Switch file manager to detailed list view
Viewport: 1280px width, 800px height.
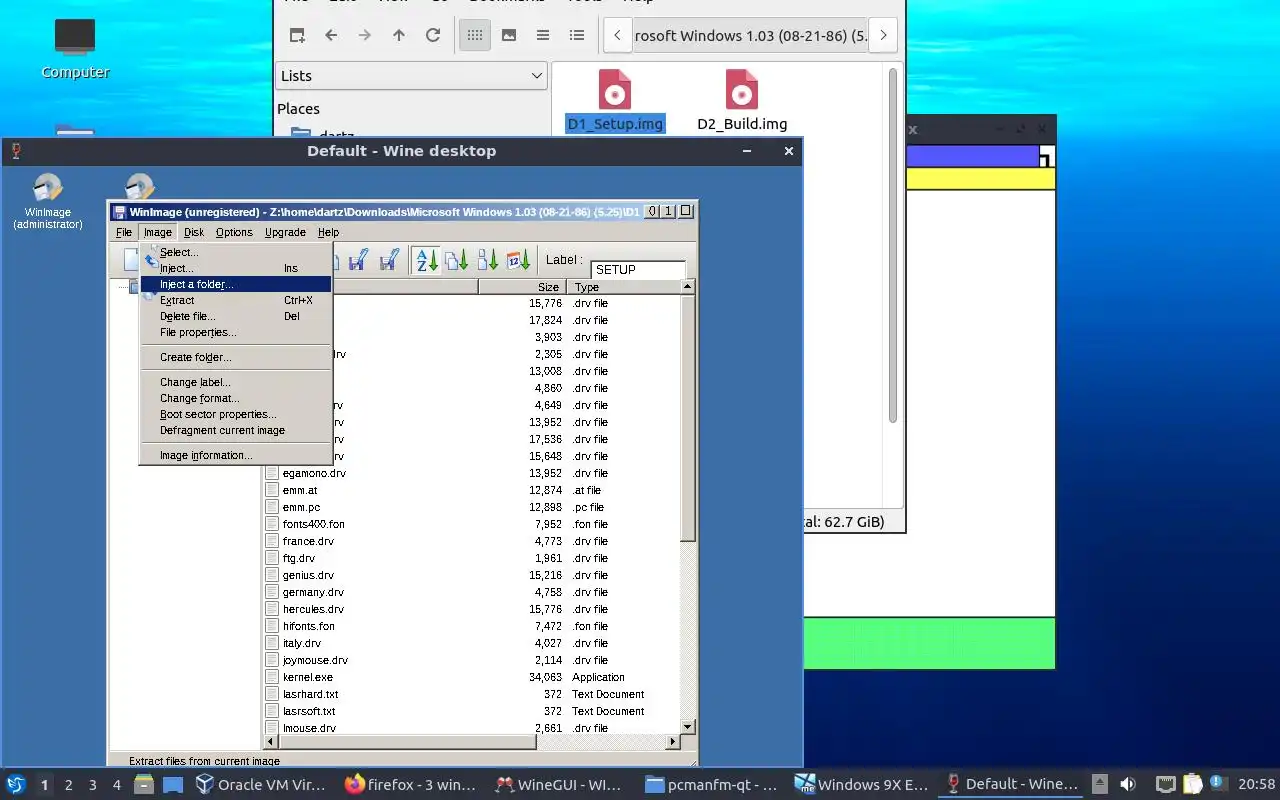577,35
